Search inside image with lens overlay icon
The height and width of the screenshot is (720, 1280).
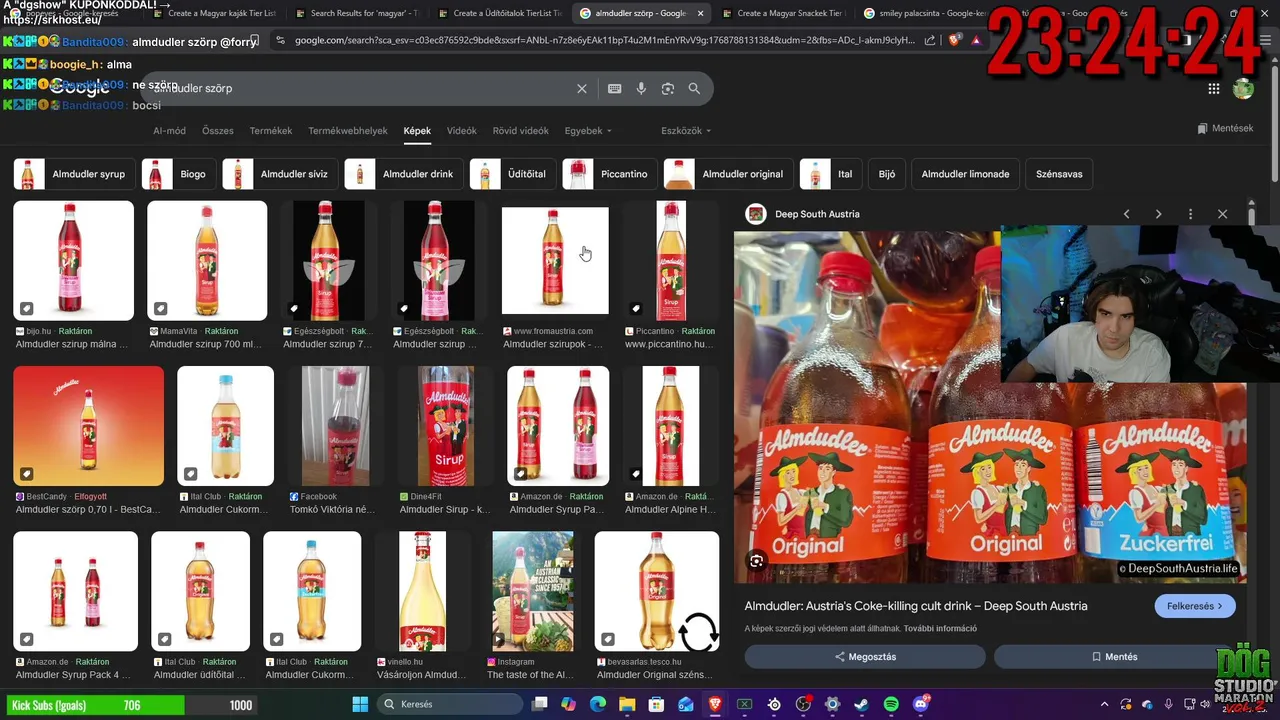point(757,561)
